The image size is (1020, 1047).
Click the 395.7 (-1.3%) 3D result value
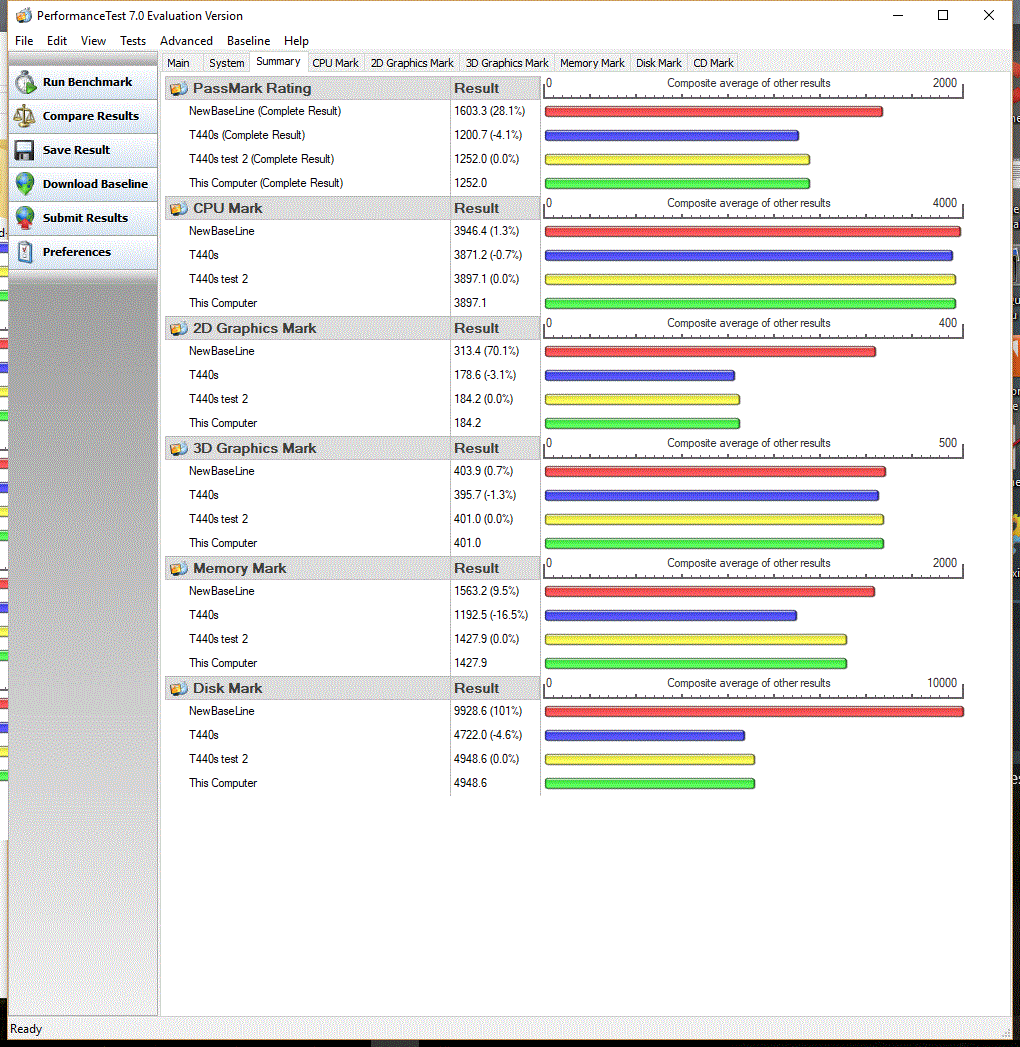pyautogui.click(x=485, y=495)
